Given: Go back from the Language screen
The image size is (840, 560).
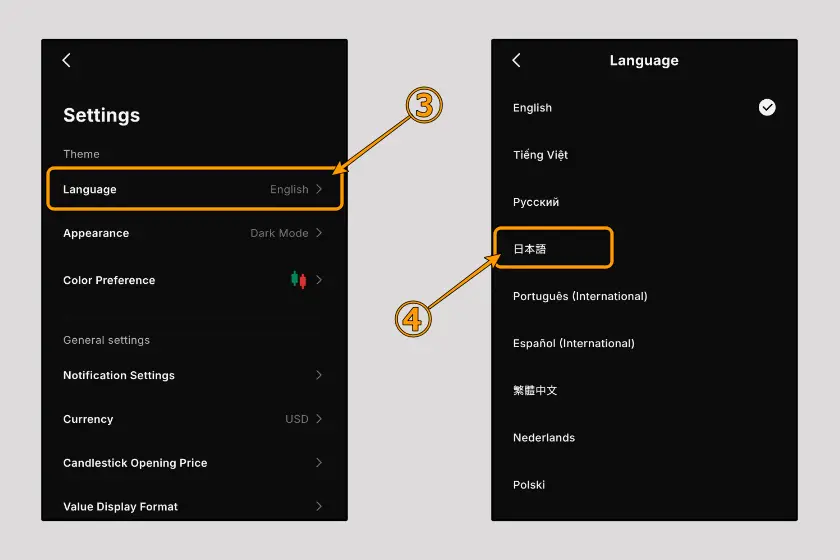Looking at the screenshot, I should [x=516, y=60].
